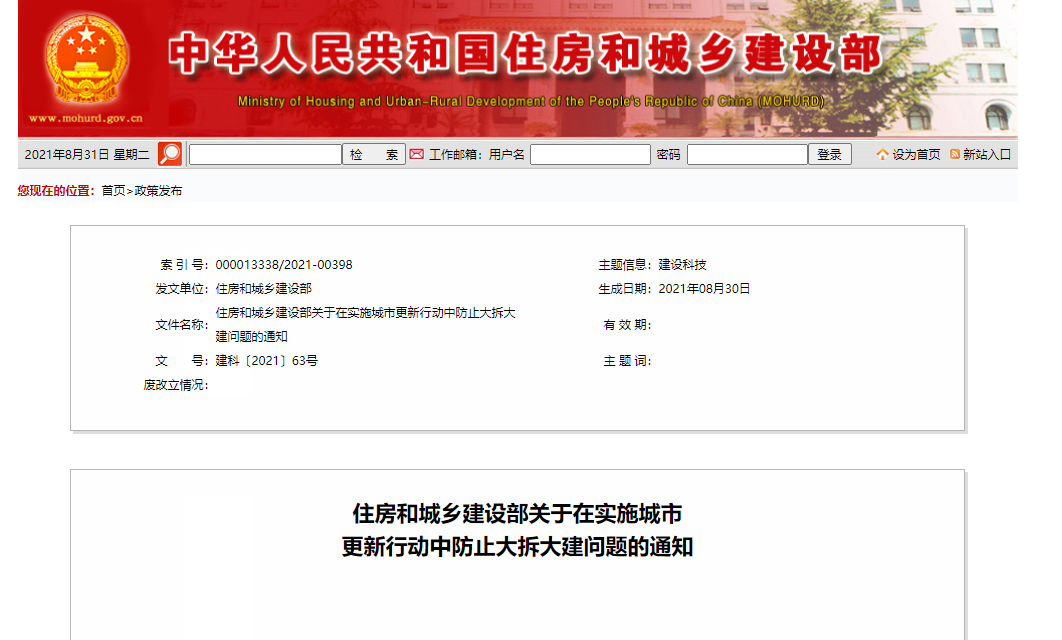Click the 您现在的位置 label
Screen dimensions: 1062x640
click(x=56, y=191)
